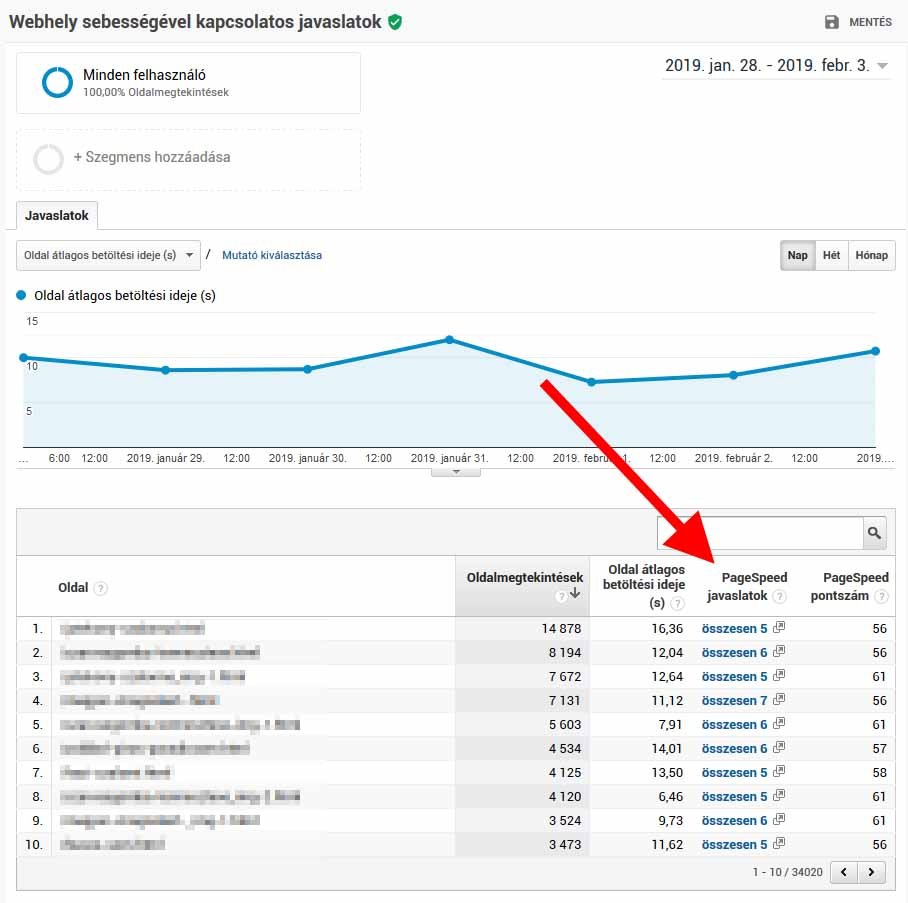Click the help icon next to PageSpeed pontszám header
This screenshot has height=903, width=908.
(x=881, y=597)
